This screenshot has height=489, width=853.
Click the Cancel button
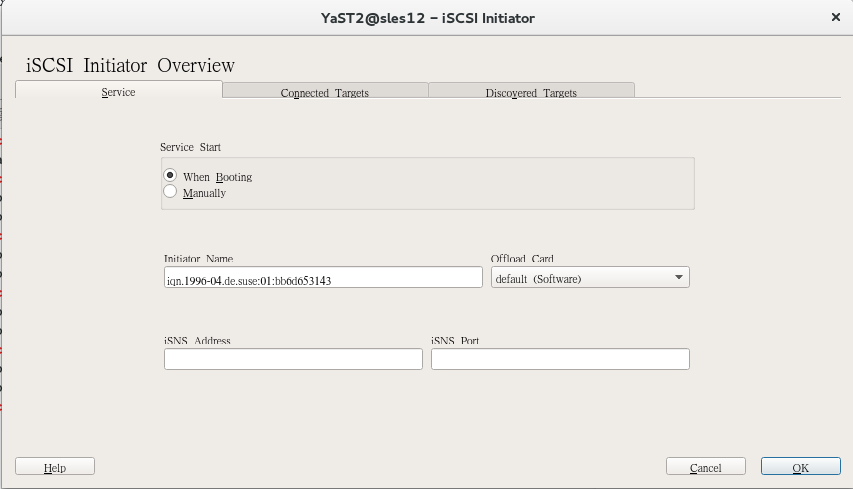coord(706,466)
